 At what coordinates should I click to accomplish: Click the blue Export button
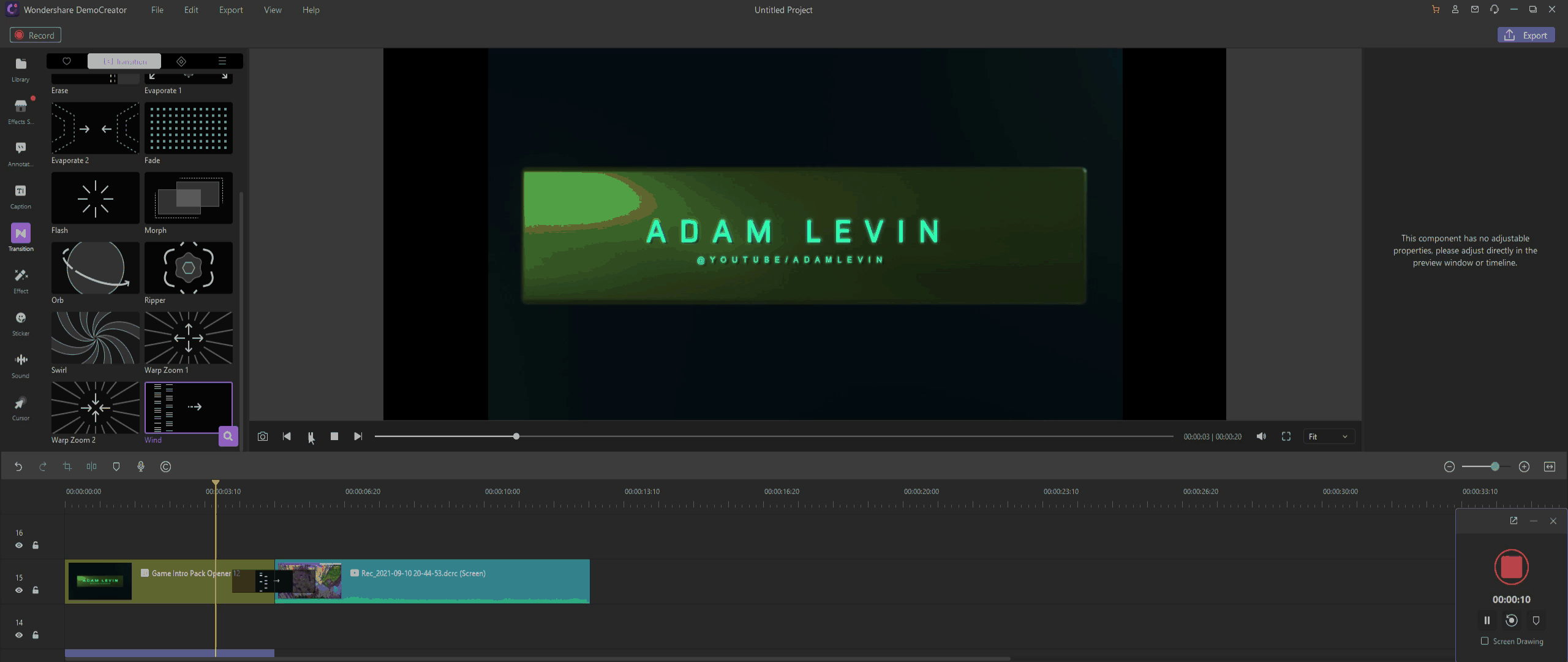click(1526, 36)
